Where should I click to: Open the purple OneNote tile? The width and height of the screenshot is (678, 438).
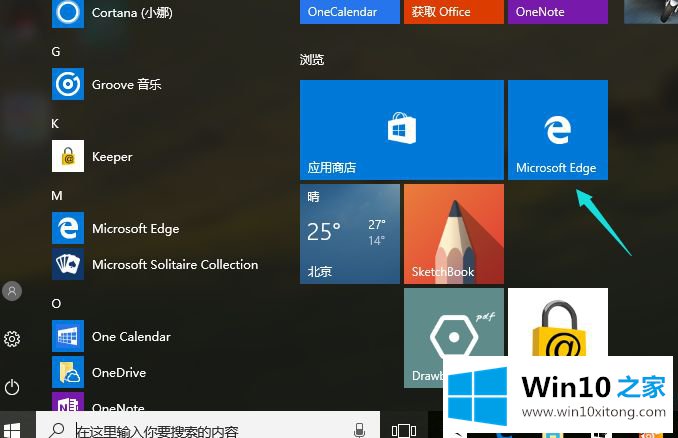point(558,12)
